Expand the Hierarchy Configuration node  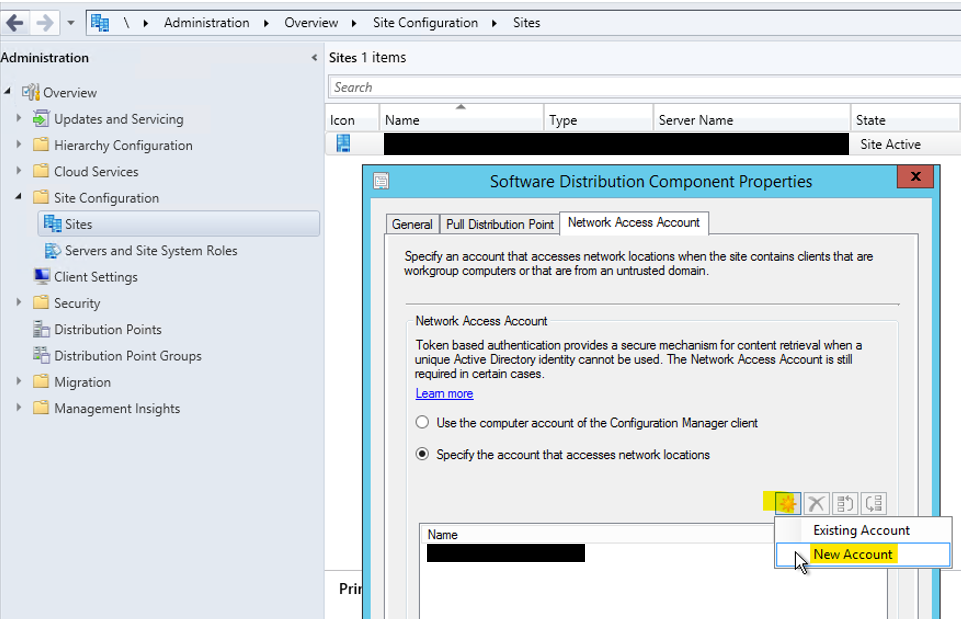18,144
